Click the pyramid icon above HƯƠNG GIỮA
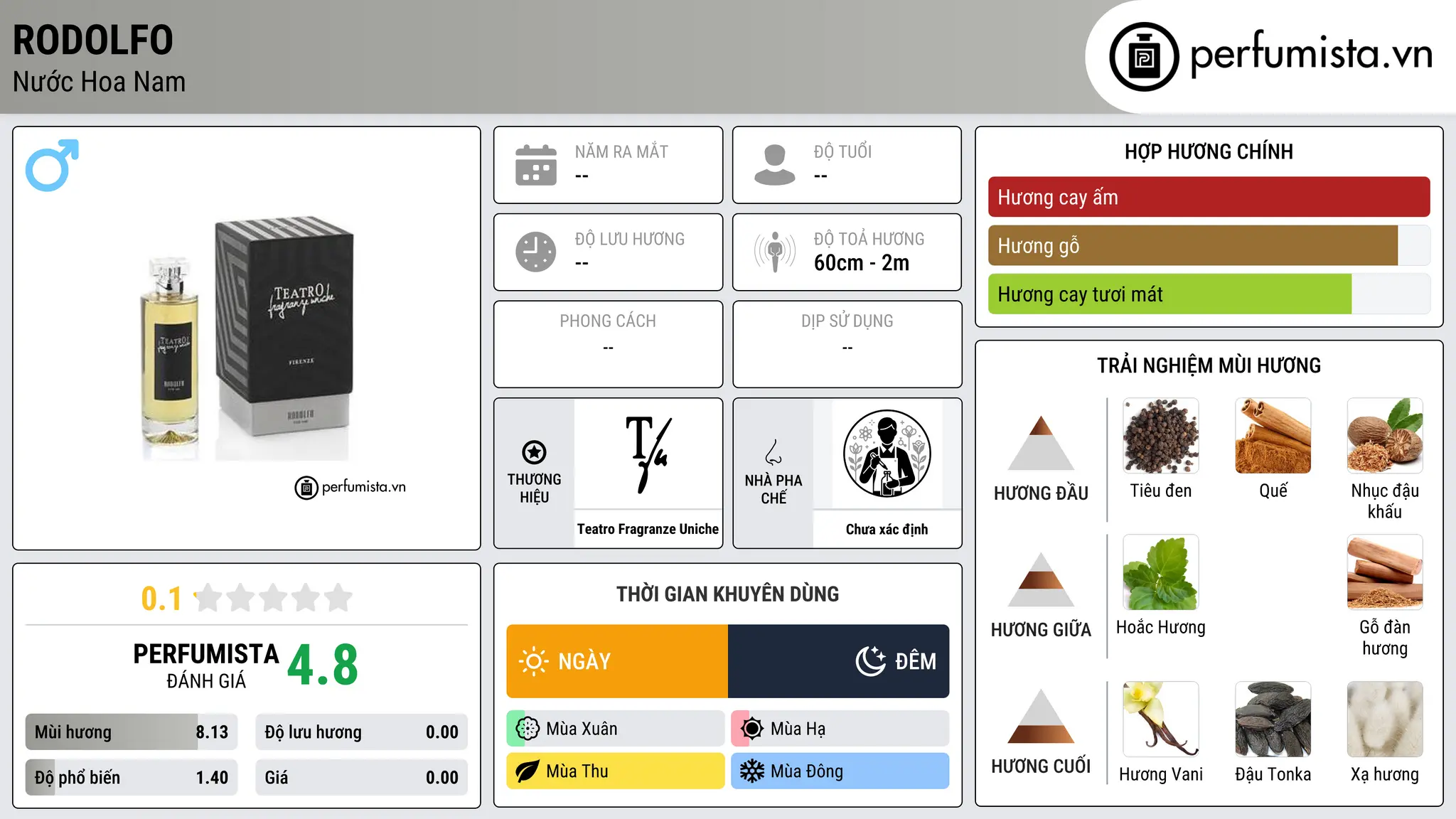The image size is (1456, 819). coord(1042,579)
